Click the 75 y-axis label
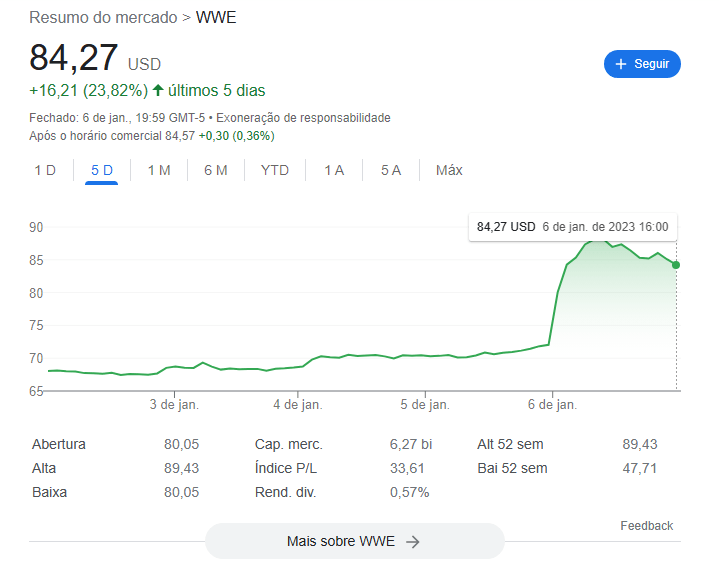This screenshot has width=719, height=564. [x=36, y=326]
